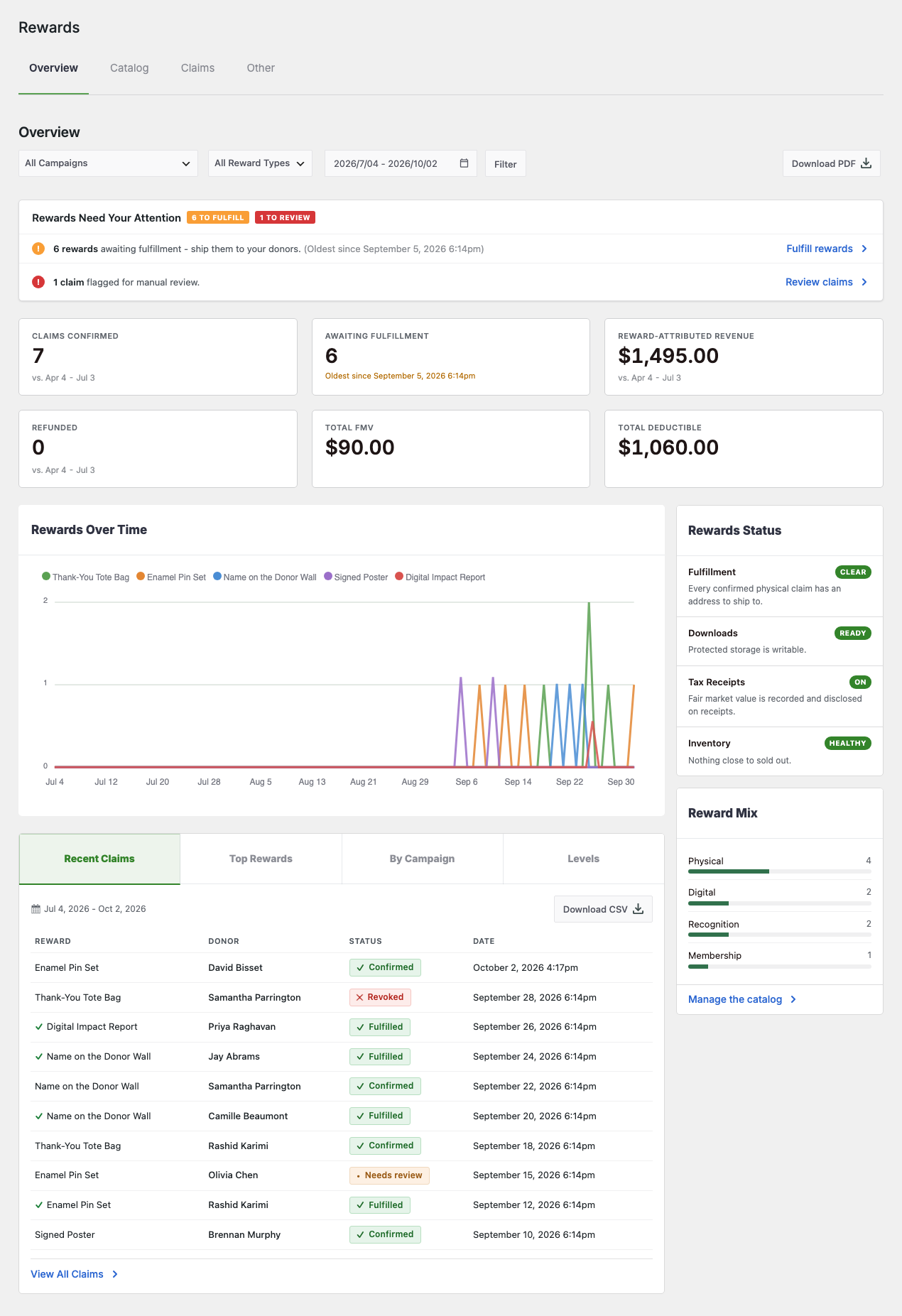Toggle Enamel Pin Set legend series
Screen dimensions: 902x1316
(x=171, y=577)
